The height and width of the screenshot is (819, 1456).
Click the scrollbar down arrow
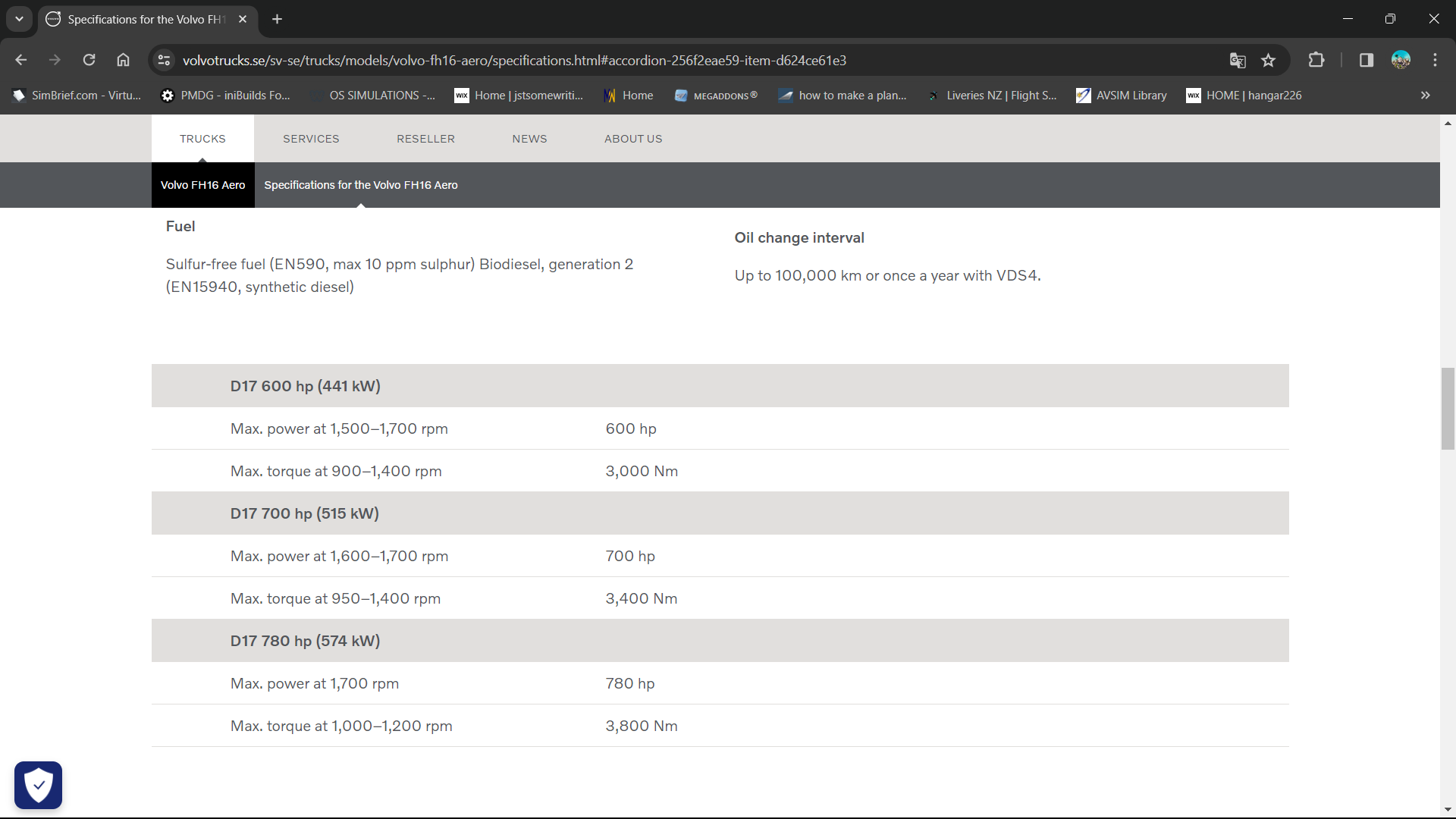click(x=1448, y=809)
